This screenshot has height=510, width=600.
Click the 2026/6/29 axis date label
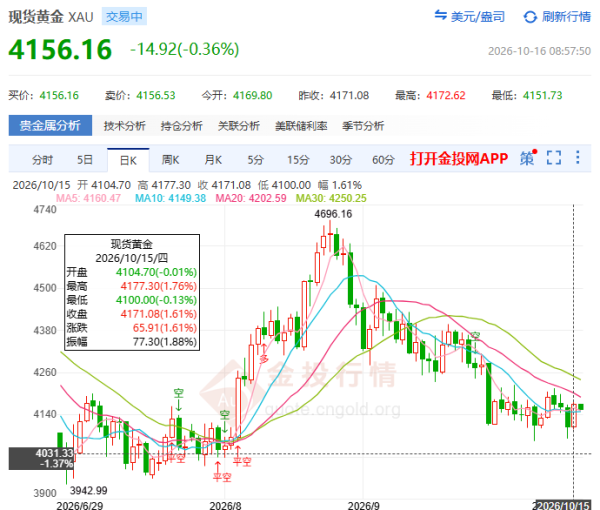(x=80, y=505)
